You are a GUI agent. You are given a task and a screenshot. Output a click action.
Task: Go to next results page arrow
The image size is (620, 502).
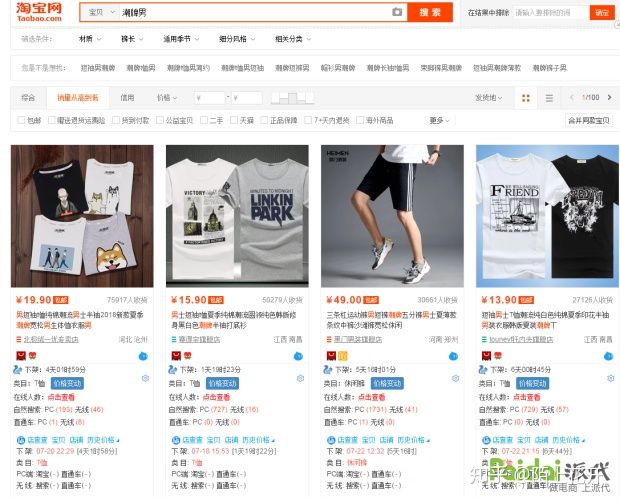(609, 97)
